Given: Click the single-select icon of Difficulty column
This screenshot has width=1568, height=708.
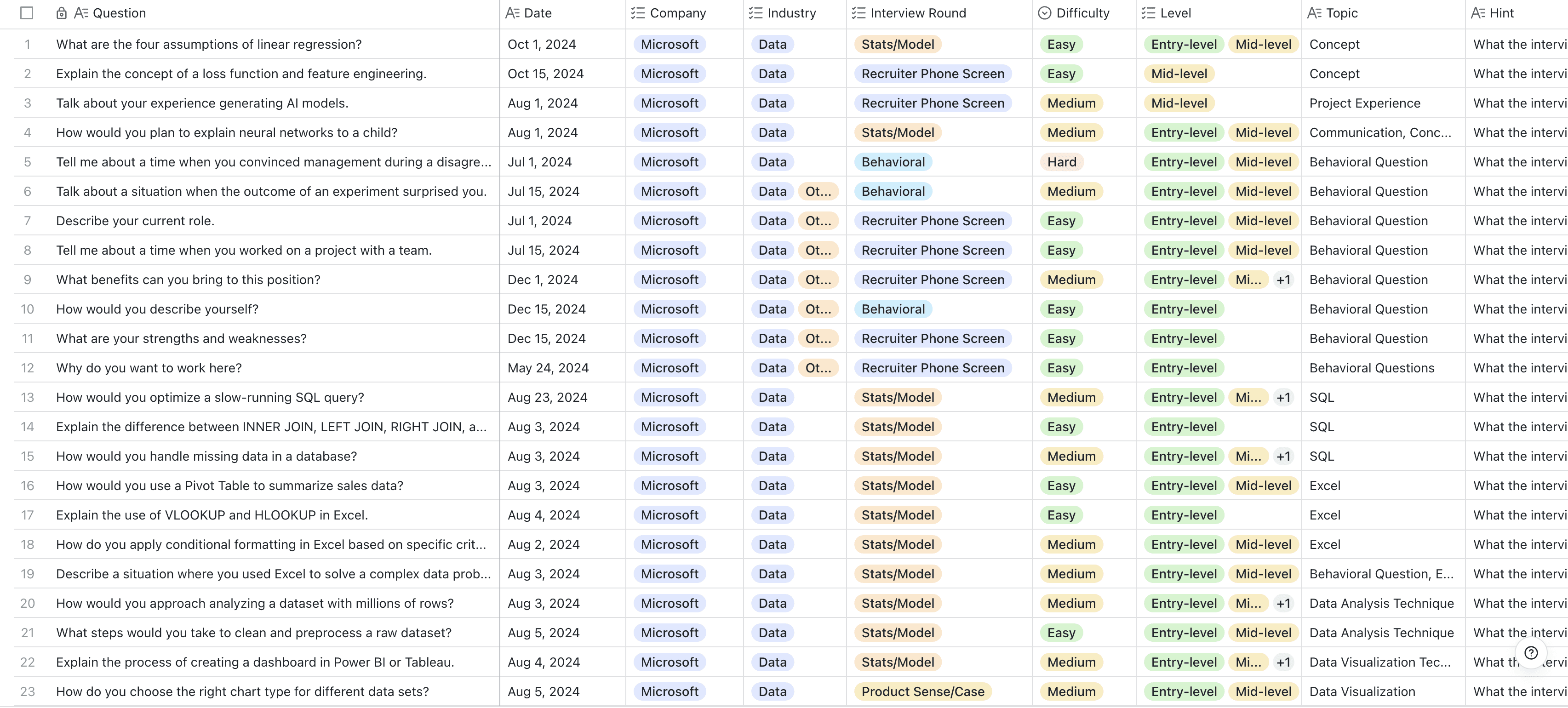Looking at the screenshot, I should pyautogui.click(x=1044, y=13).
